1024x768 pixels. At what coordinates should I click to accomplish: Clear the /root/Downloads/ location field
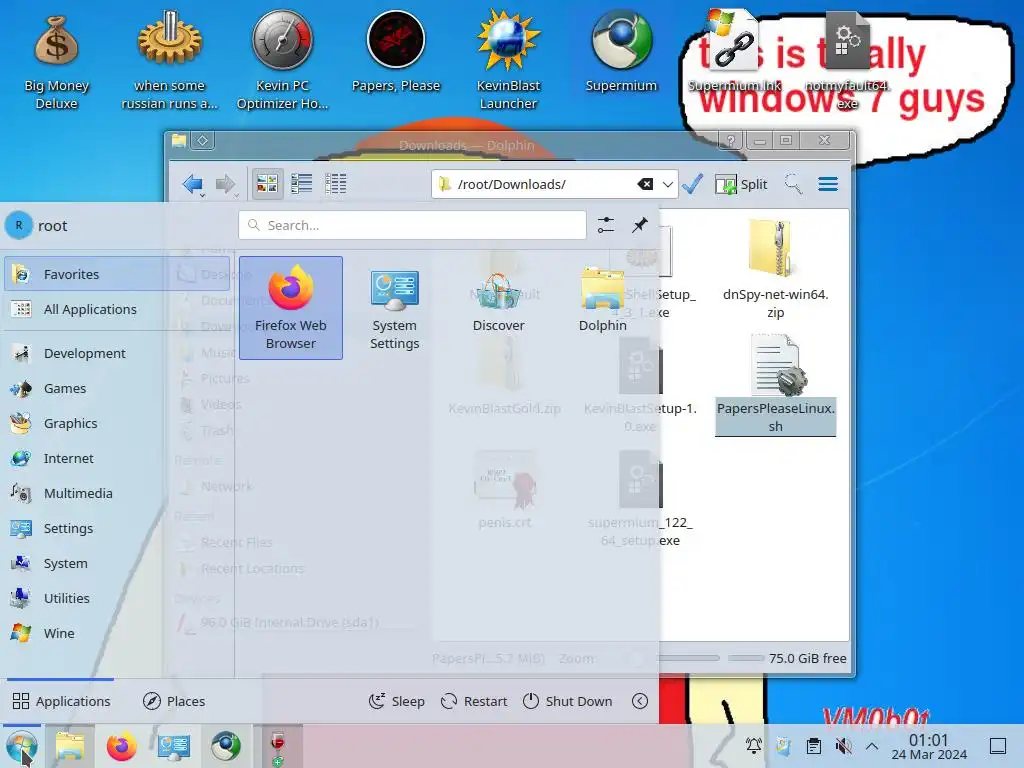645,184
